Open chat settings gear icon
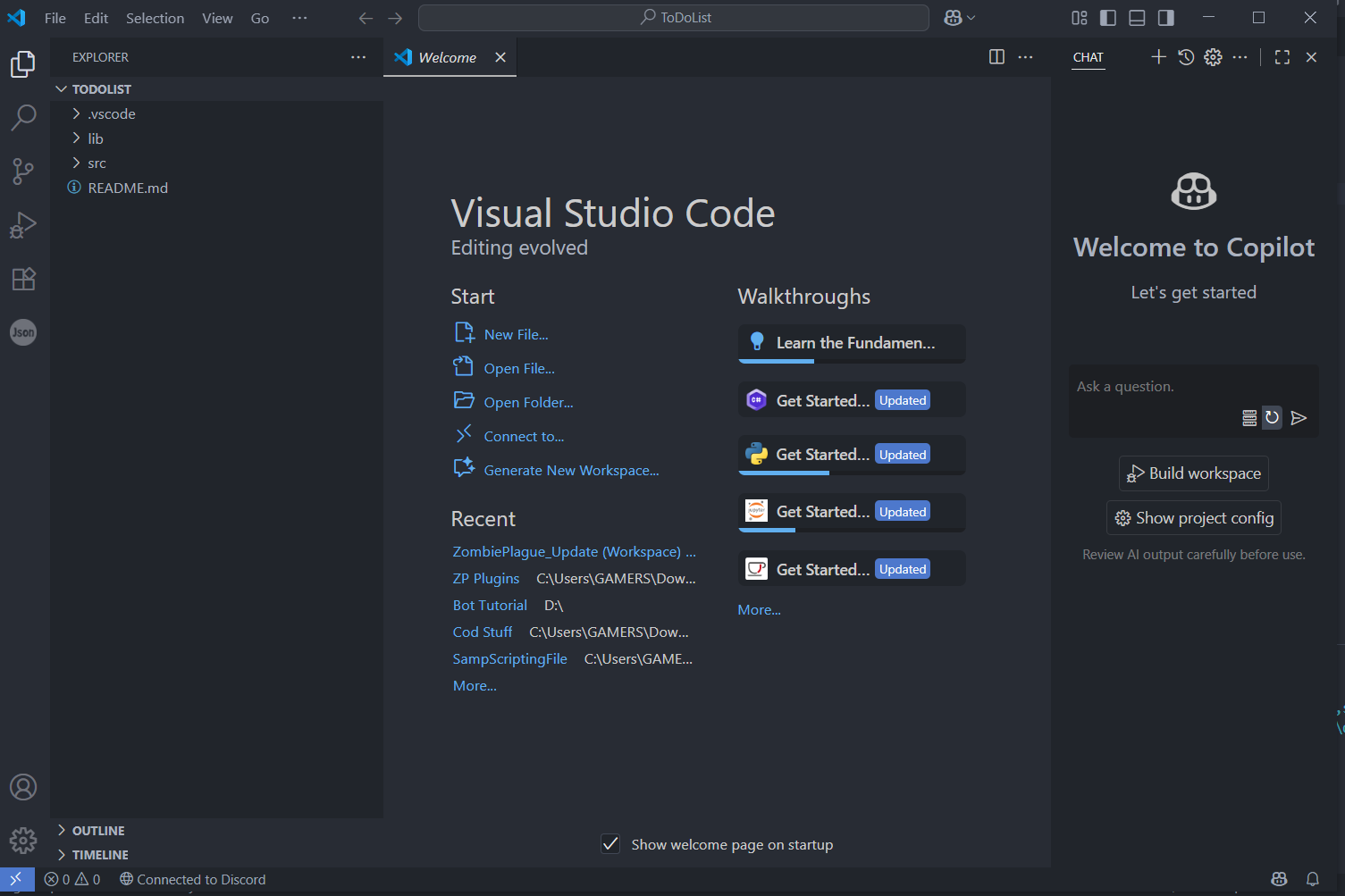This screenshot has height=896, width=1345. [1213, 57]
